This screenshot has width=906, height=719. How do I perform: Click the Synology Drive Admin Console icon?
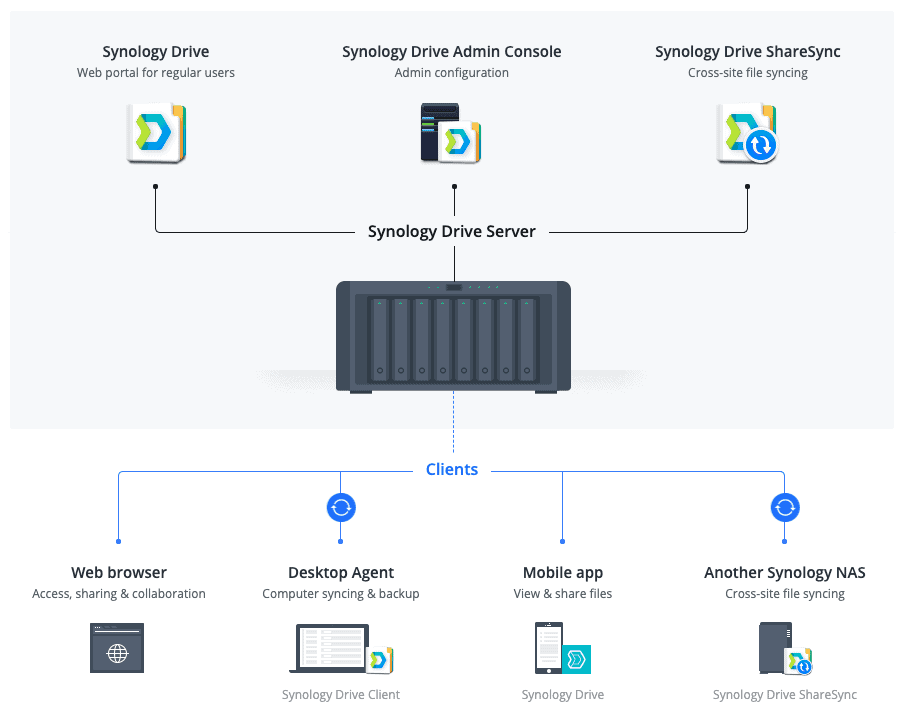click(452, 133)
